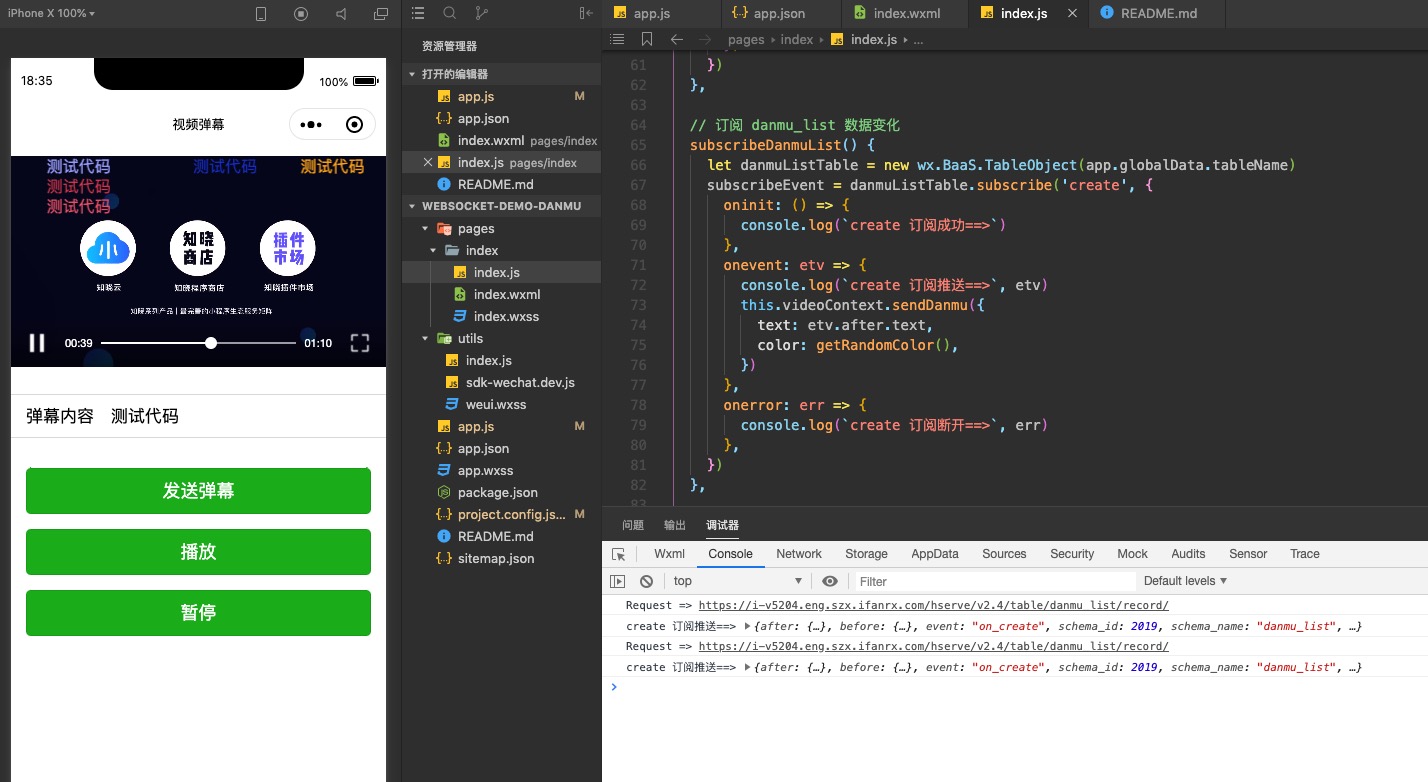
Task: Select the inspect element picker icon
Action: 618,554
